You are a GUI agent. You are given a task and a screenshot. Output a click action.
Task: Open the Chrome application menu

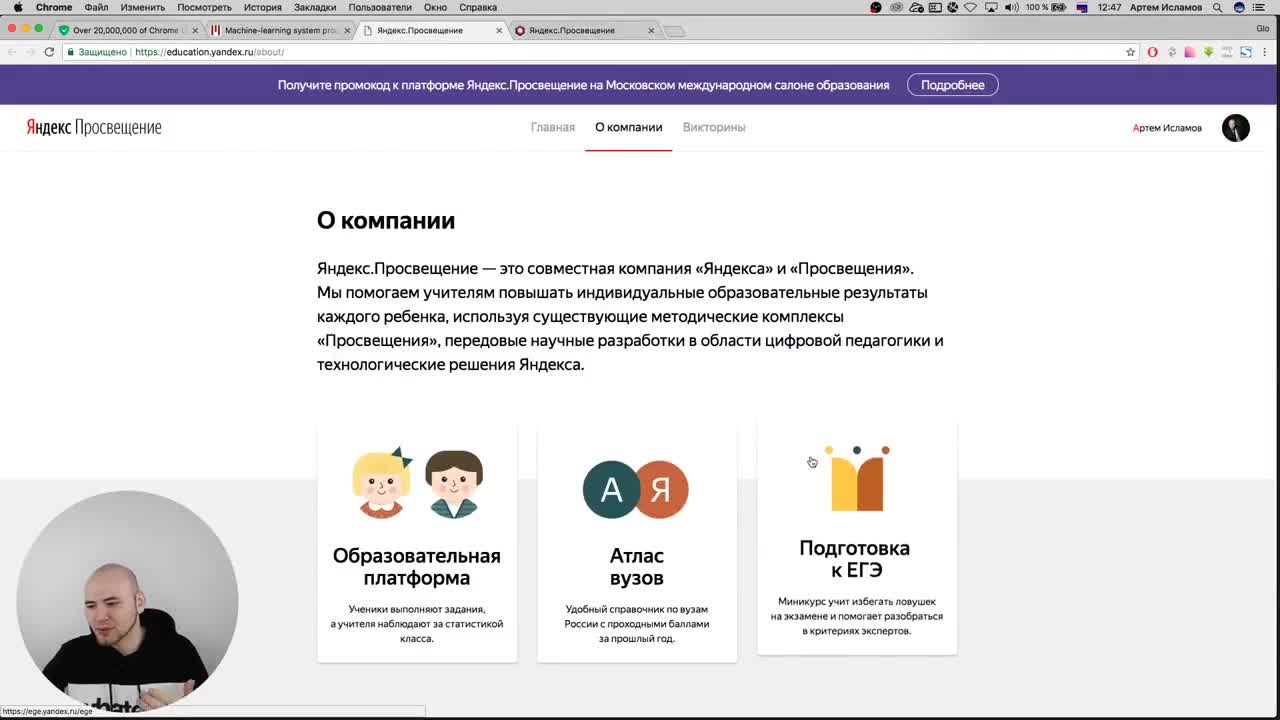click(54, 7)
